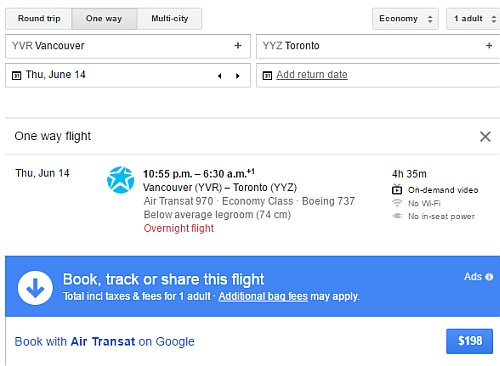
Task: Open the 1 adult passengers dropdown
Action: (x=473, y=19)
